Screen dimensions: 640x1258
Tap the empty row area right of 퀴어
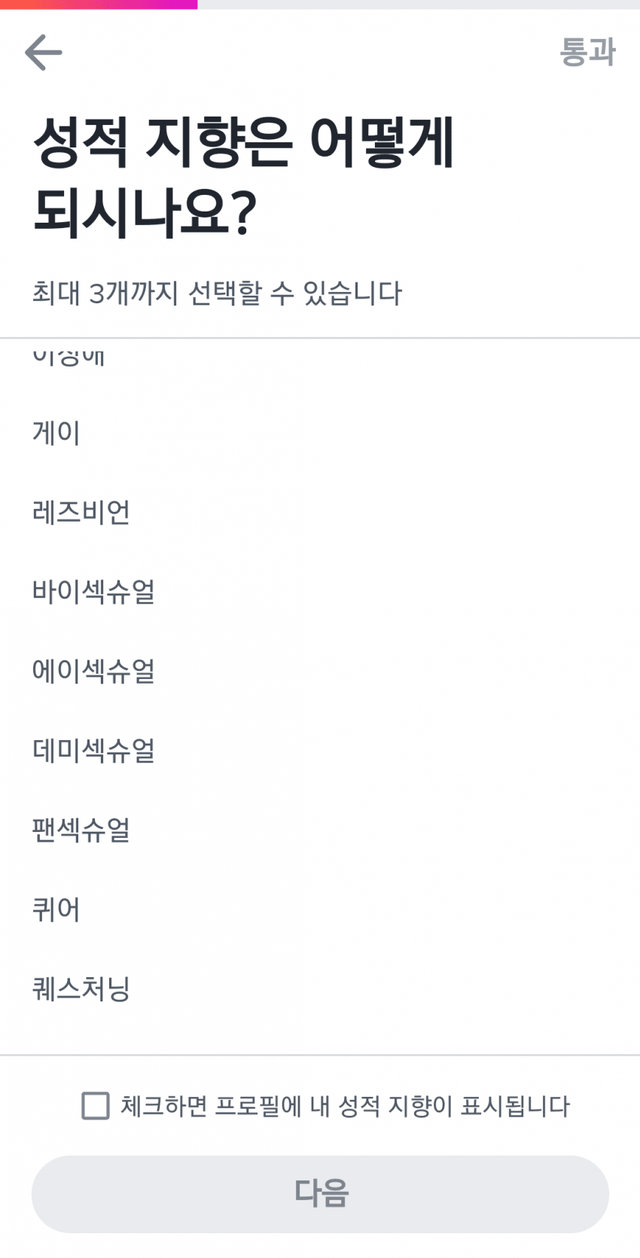[400, 910]
